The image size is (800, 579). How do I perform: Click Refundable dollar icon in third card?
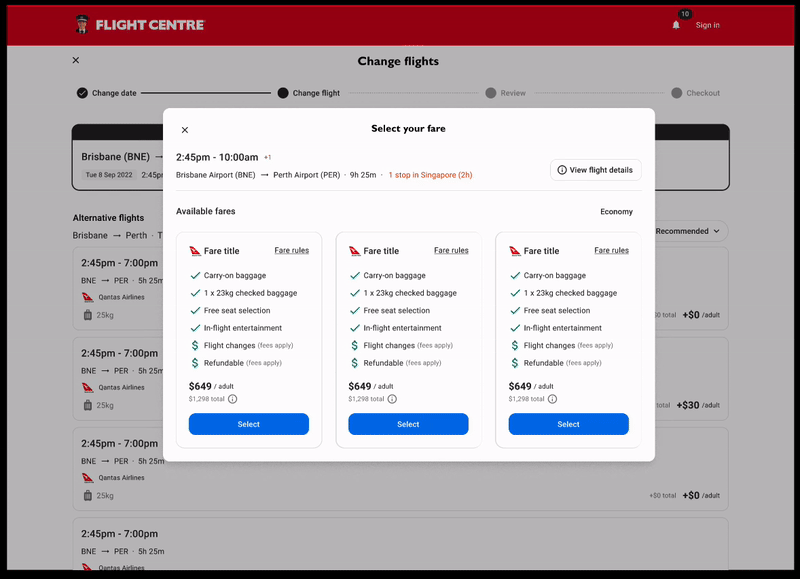(x=515, y=363)
